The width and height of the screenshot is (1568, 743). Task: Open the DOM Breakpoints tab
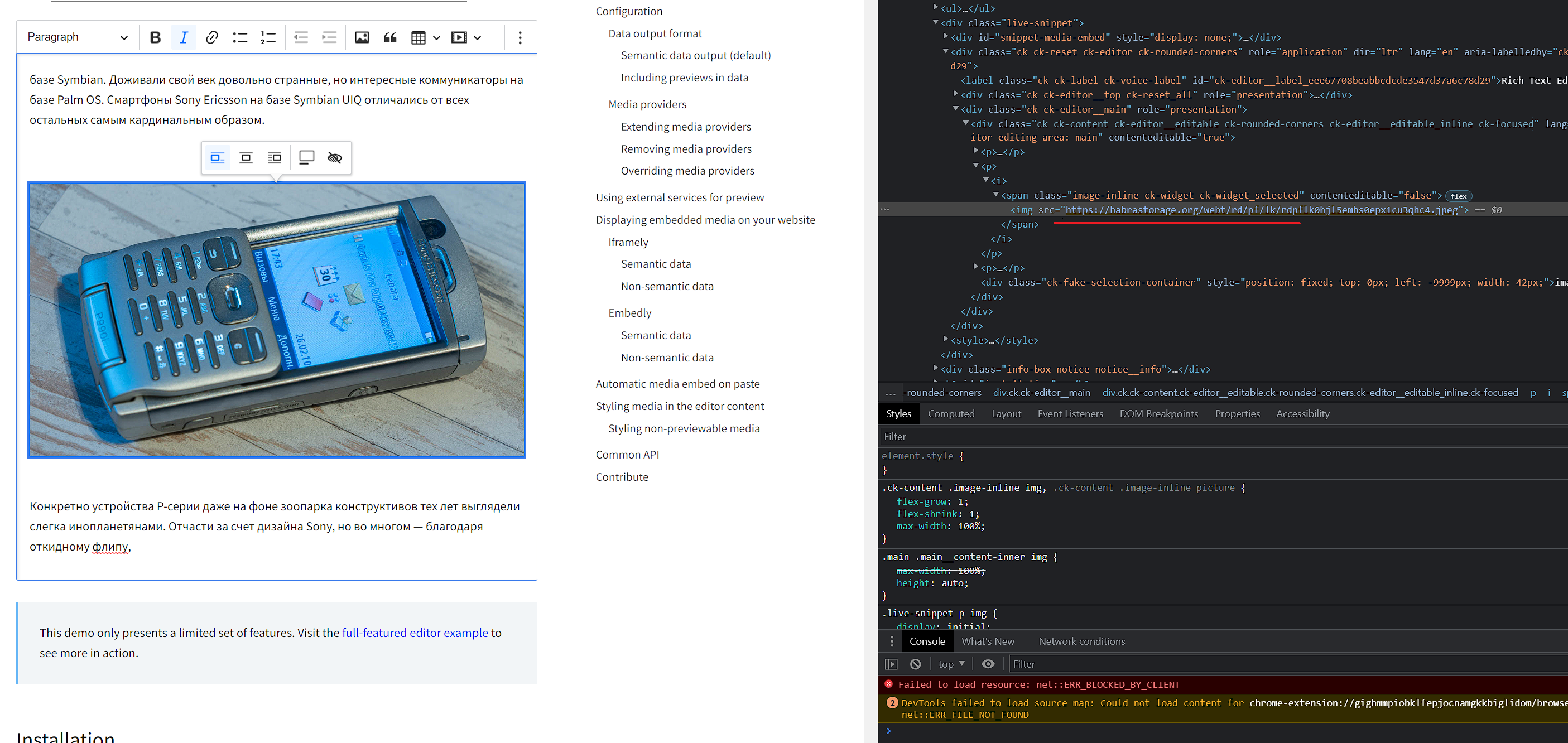[1158, 414]
